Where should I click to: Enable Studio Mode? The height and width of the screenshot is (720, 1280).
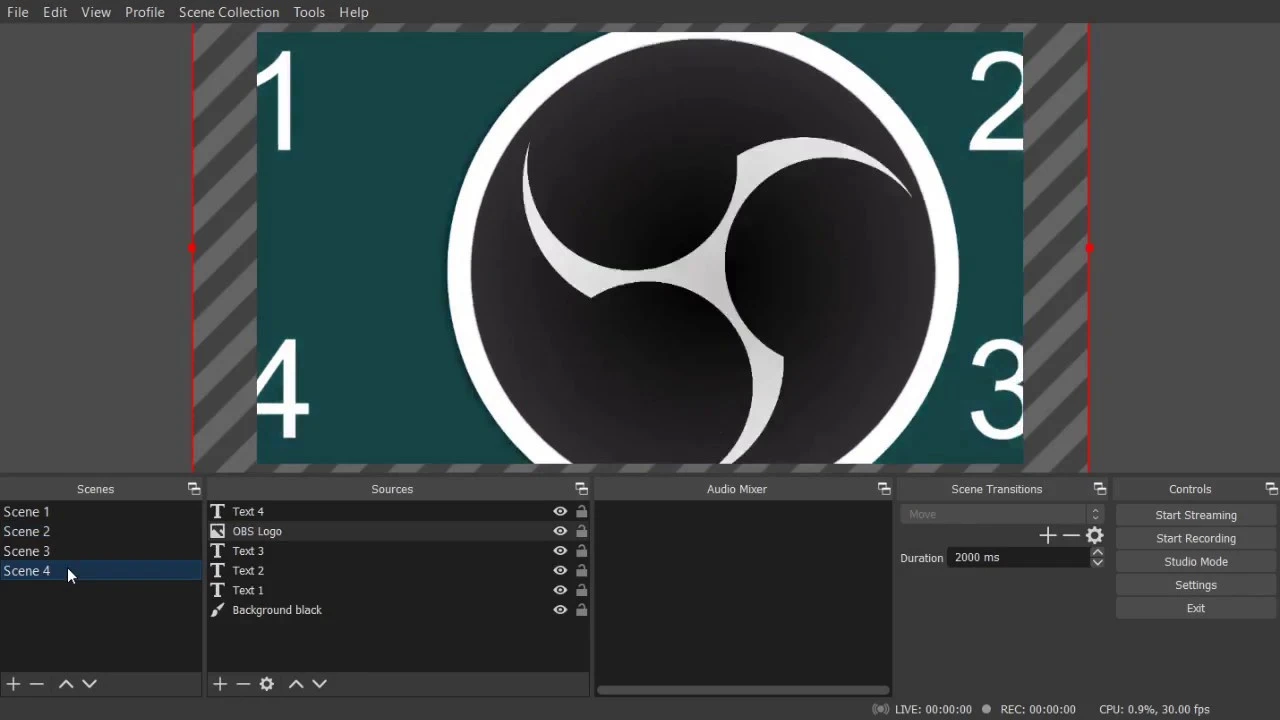[x=1196, y=562]
